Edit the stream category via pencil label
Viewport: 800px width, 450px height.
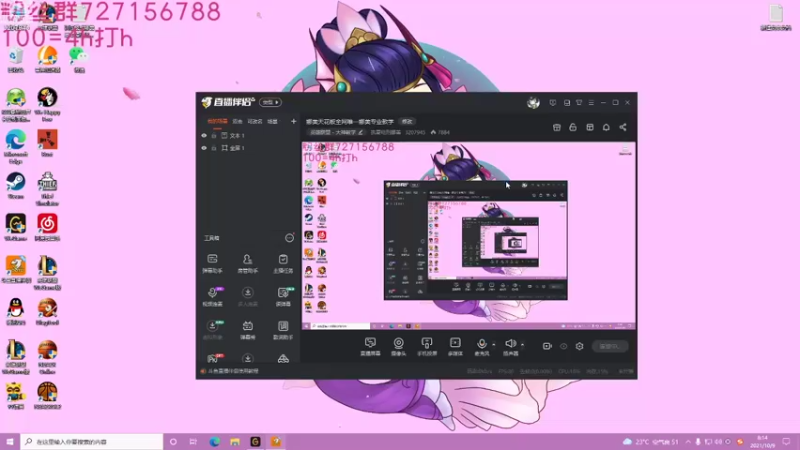pyautogui.click(x=336, y=132)
